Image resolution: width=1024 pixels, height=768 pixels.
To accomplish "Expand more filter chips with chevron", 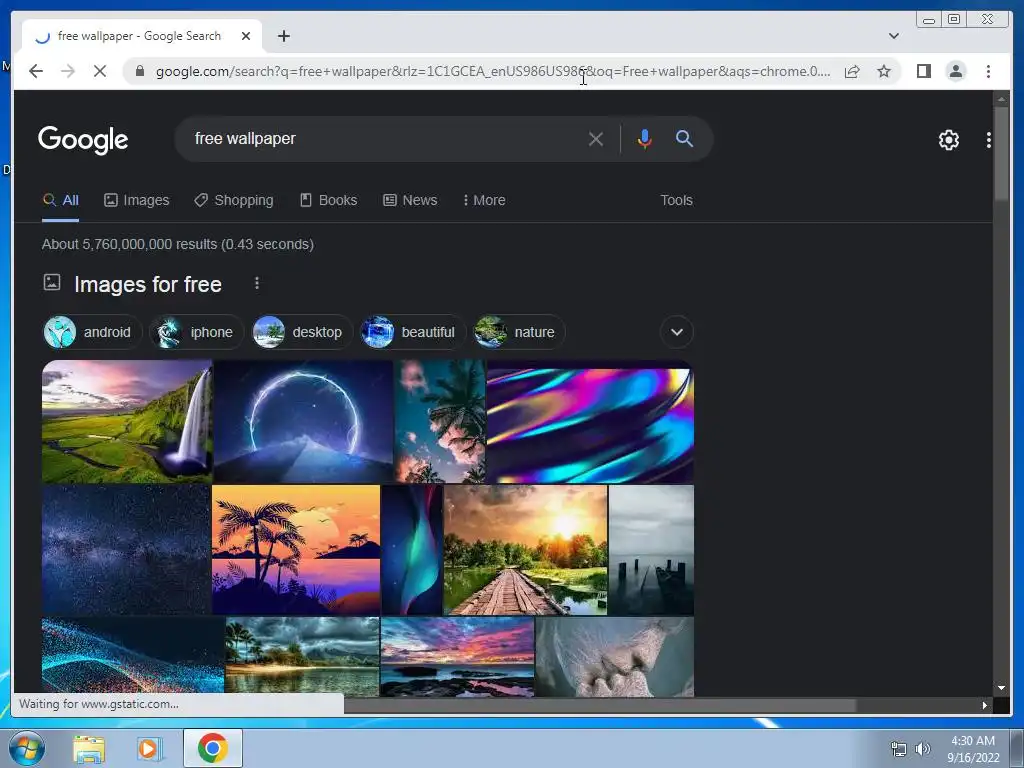I will (677, 332).
